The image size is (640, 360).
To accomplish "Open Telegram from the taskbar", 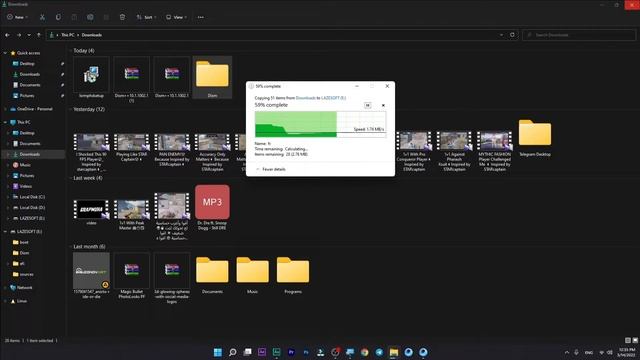I will (379, 352).
